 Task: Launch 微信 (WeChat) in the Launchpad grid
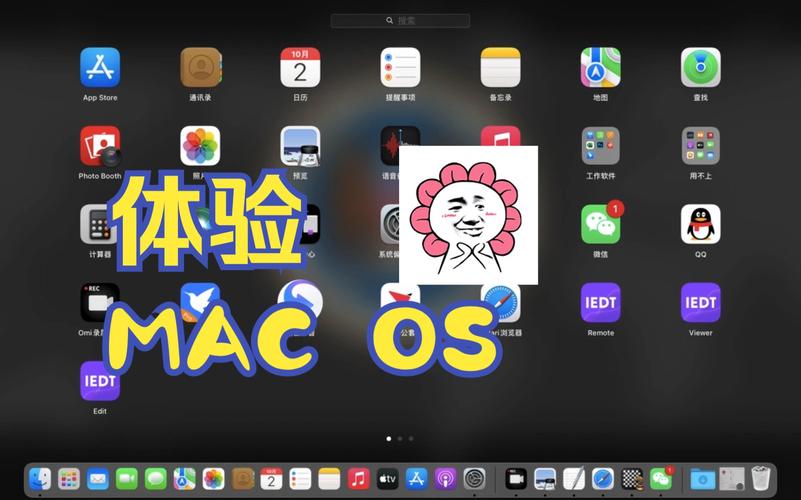(x=601, y=224)
